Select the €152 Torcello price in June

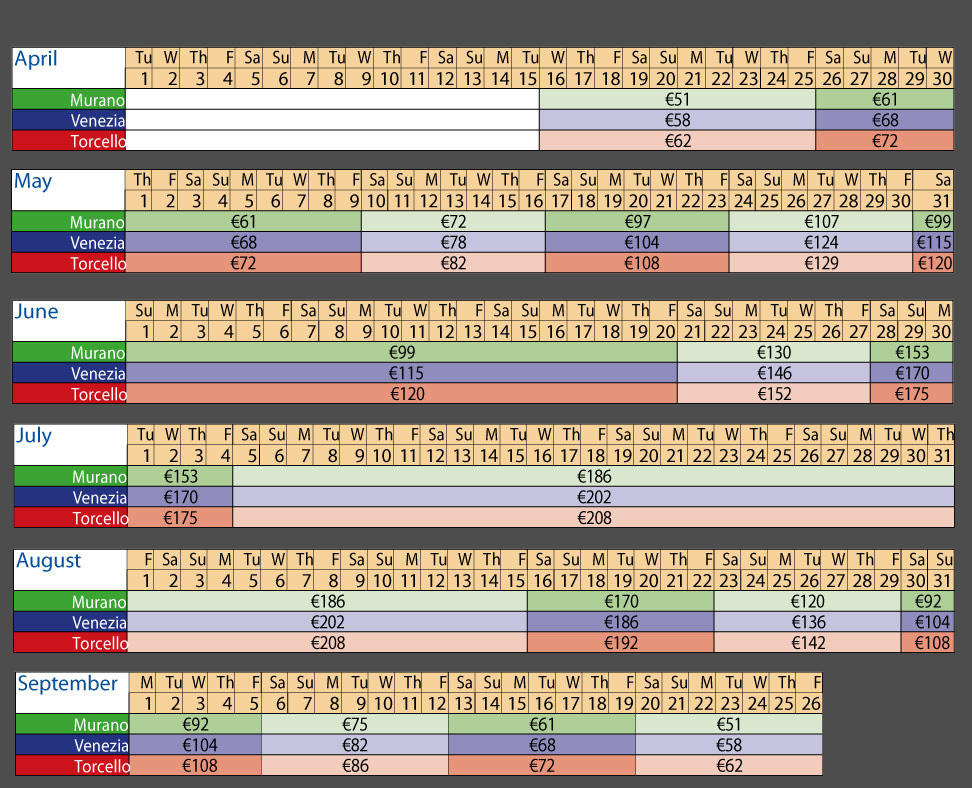coord(774,394)
